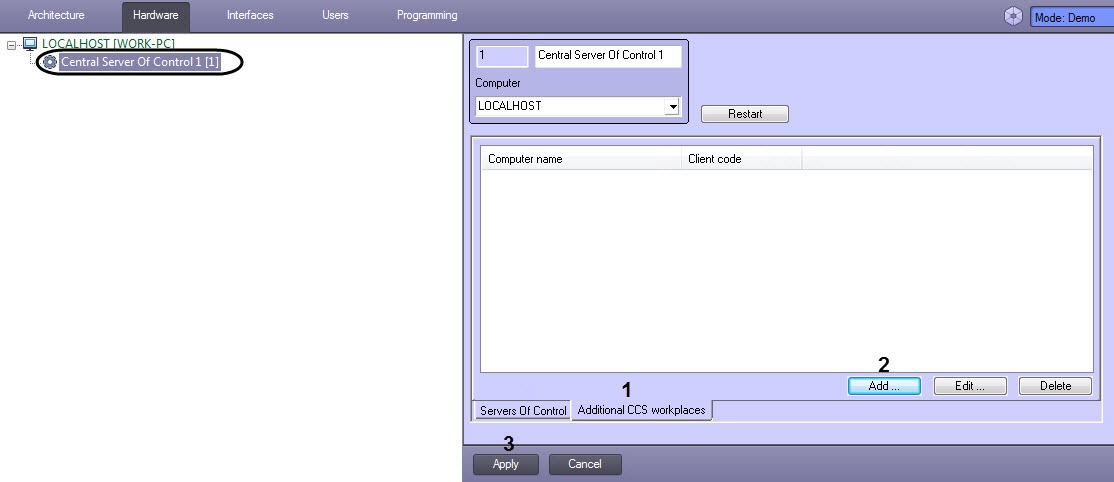Open the Programming tab
This screenshot has height=482, width=1114.
point(427,15)
